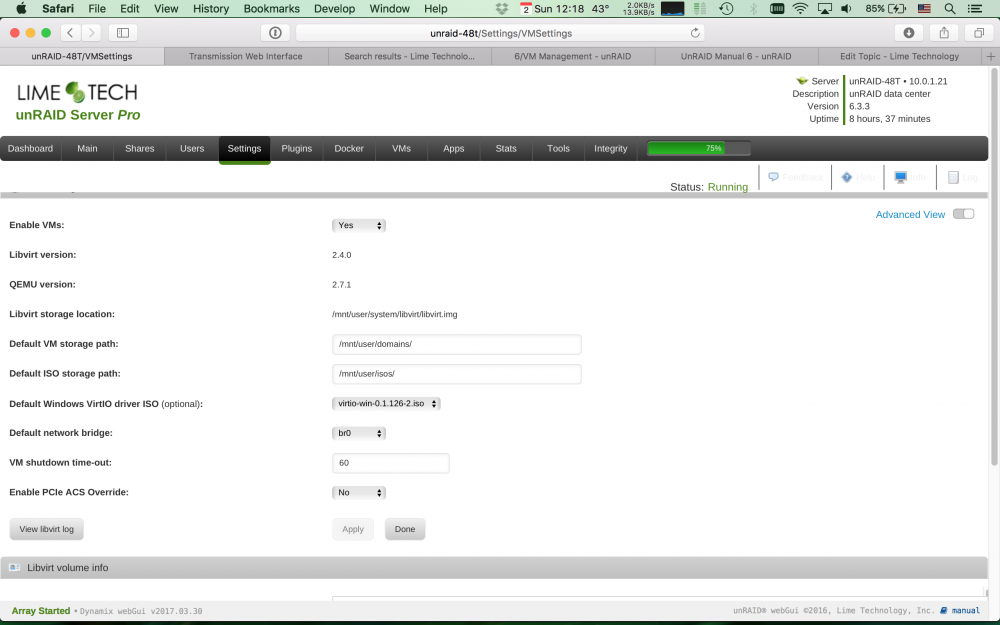Open the Enable VMs dropdown
Viewport: 1000px width, 625px height.
click(358, 225)
